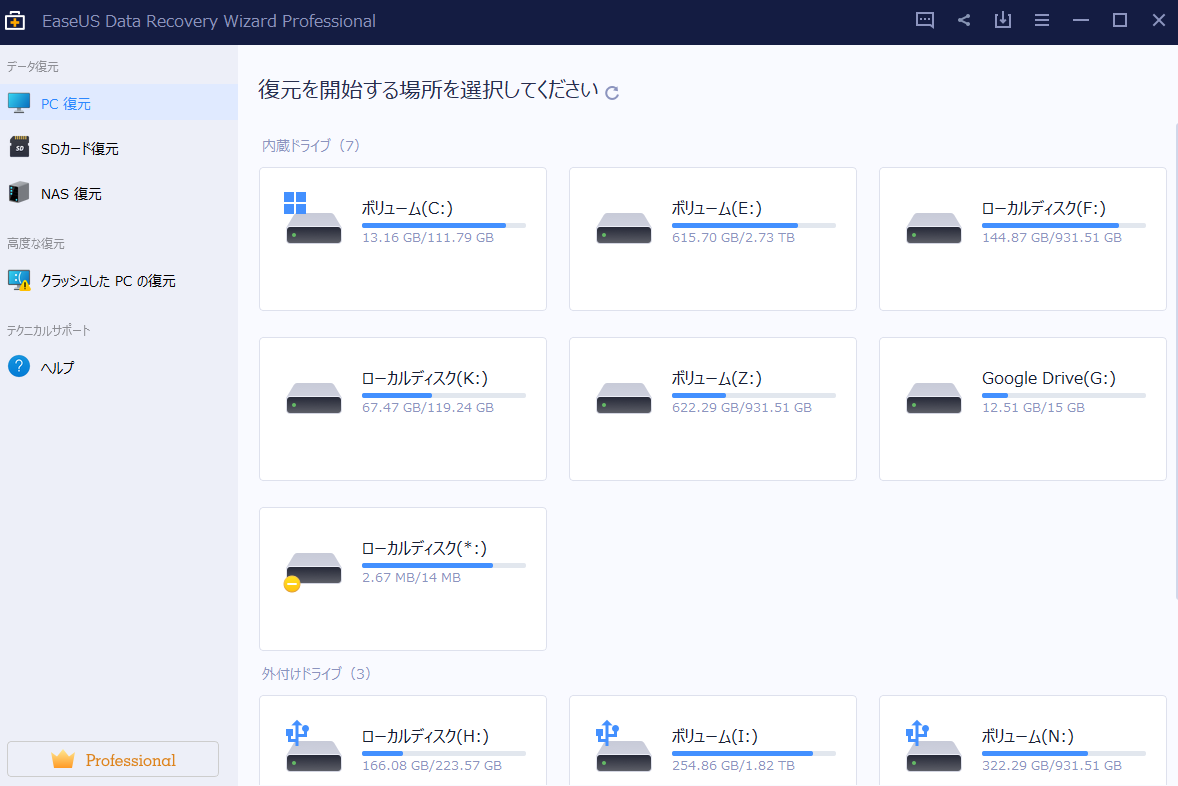
Task: Click the blue question mark help icon
Action: coord(19,366)
